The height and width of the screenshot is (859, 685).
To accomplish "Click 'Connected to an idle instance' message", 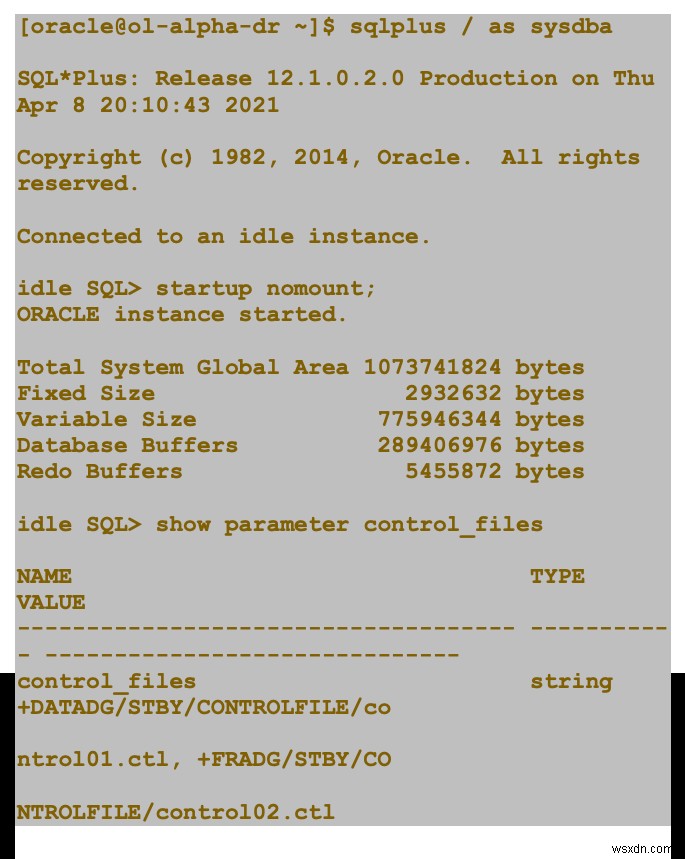I will coord(224,237).
